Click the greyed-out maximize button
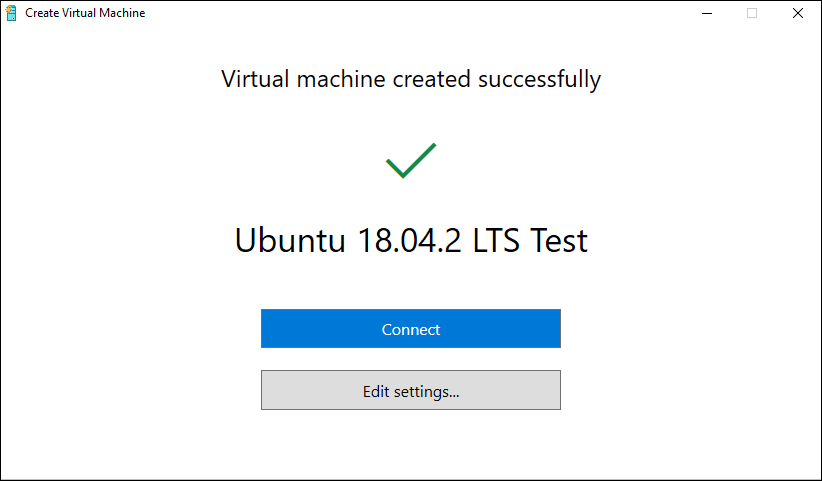The width and height of the screenshot is (822, 481). pos(752,13)
